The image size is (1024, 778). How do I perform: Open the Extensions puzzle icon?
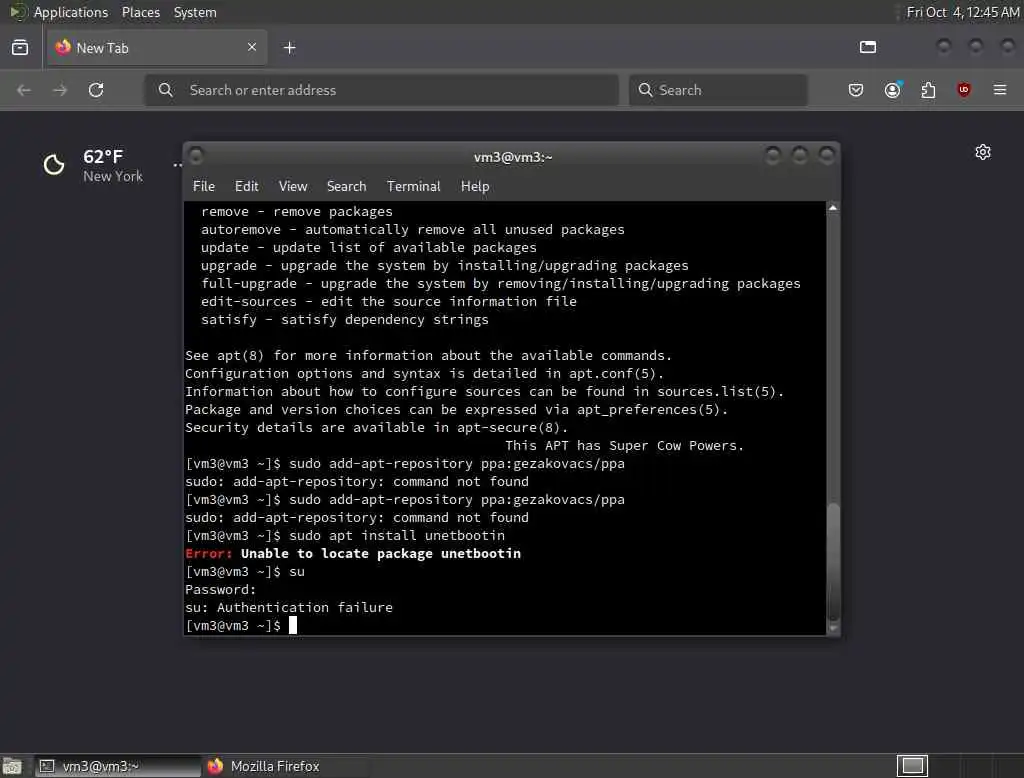click(928, 90)
